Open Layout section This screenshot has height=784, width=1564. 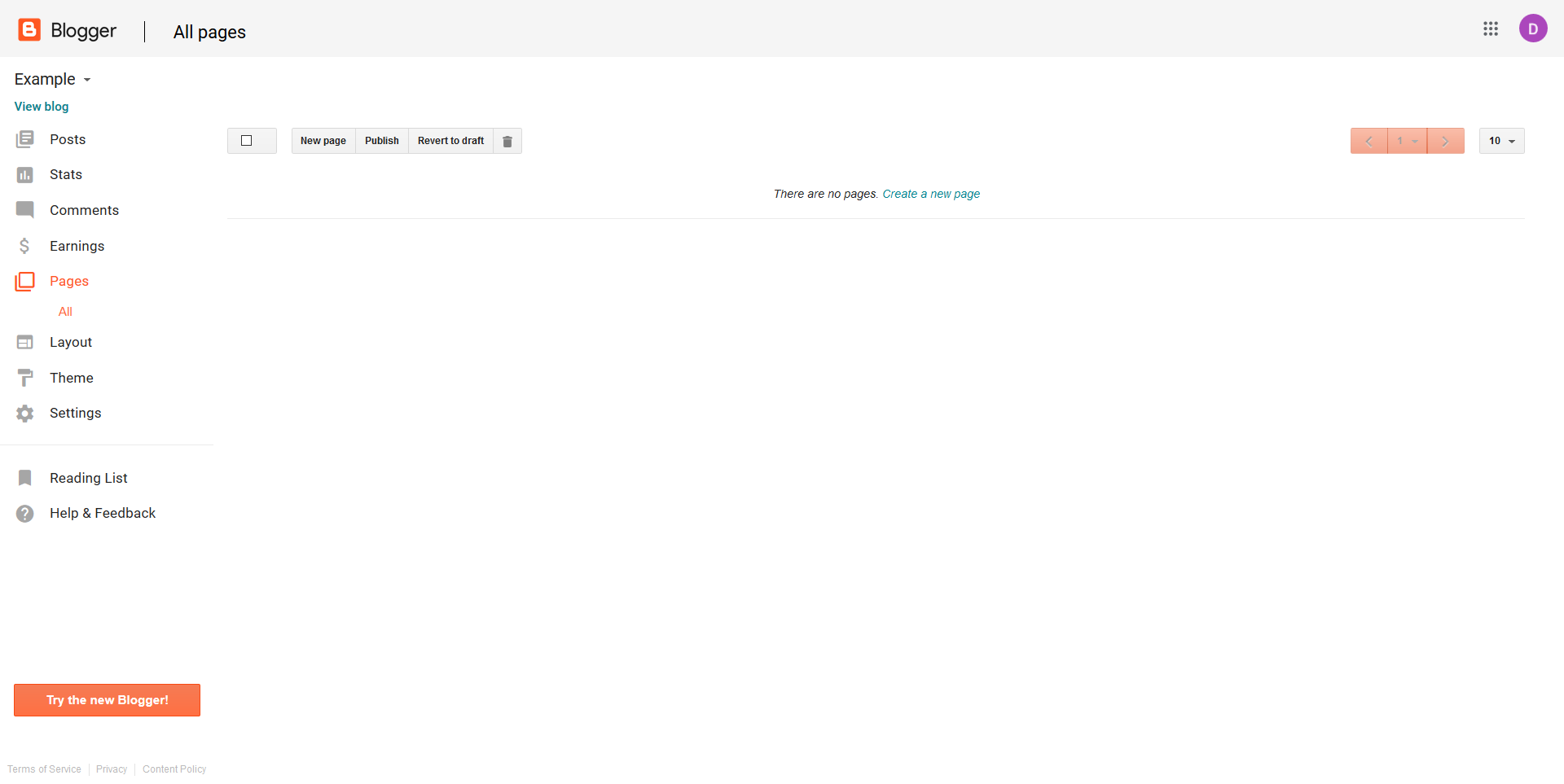[x=71, y=343]
